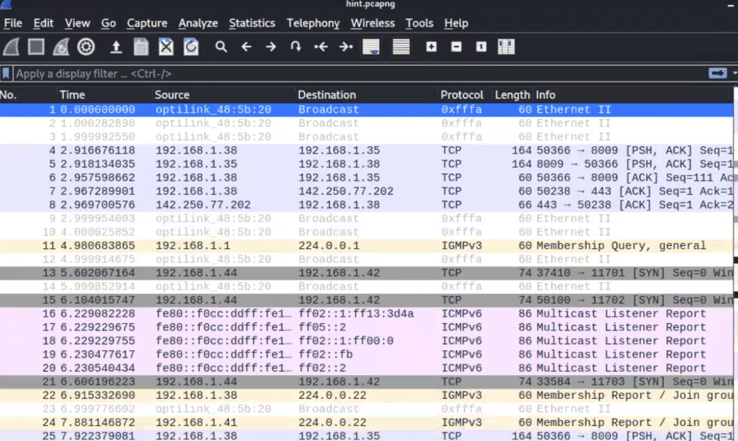Select packet 16 to ff02::1:ff13:3d4a
The height and width of the screenshot is (441, 738).
pos(366,314)
